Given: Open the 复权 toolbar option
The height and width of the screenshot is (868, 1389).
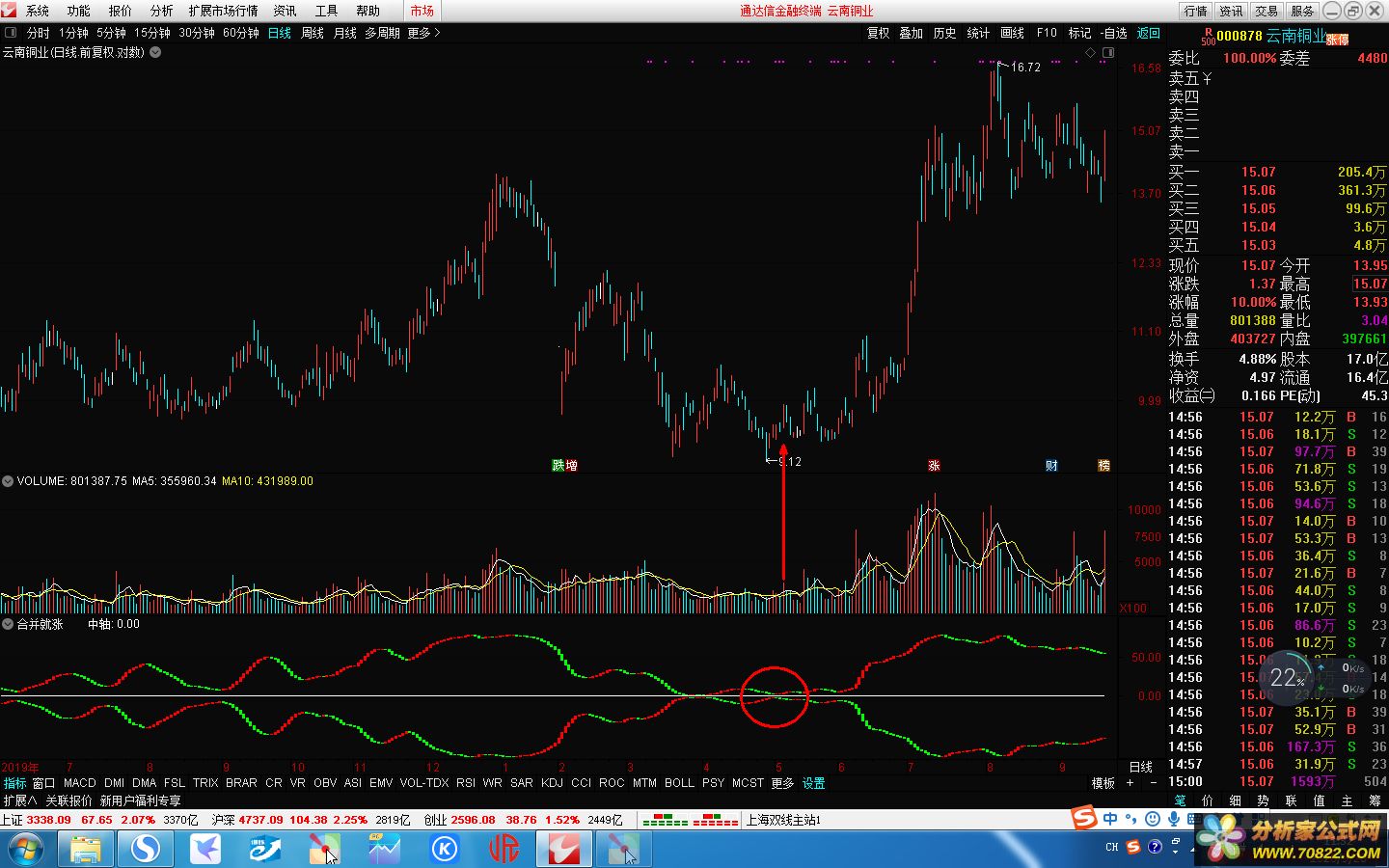Looking at the screenshot, I should pos(878,33).
